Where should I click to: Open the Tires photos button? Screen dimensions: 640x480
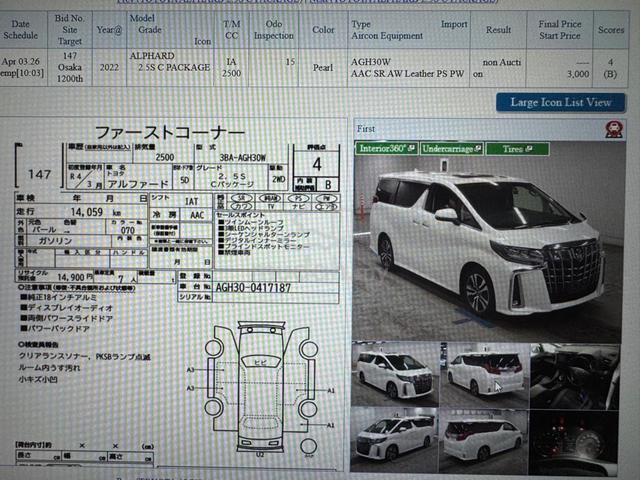click(517, 149)
